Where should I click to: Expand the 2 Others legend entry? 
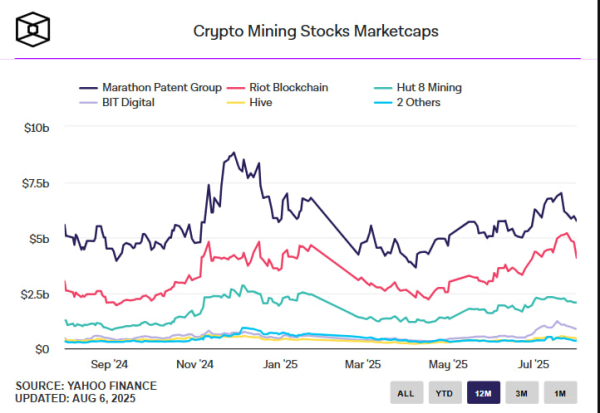pos(407,103)
